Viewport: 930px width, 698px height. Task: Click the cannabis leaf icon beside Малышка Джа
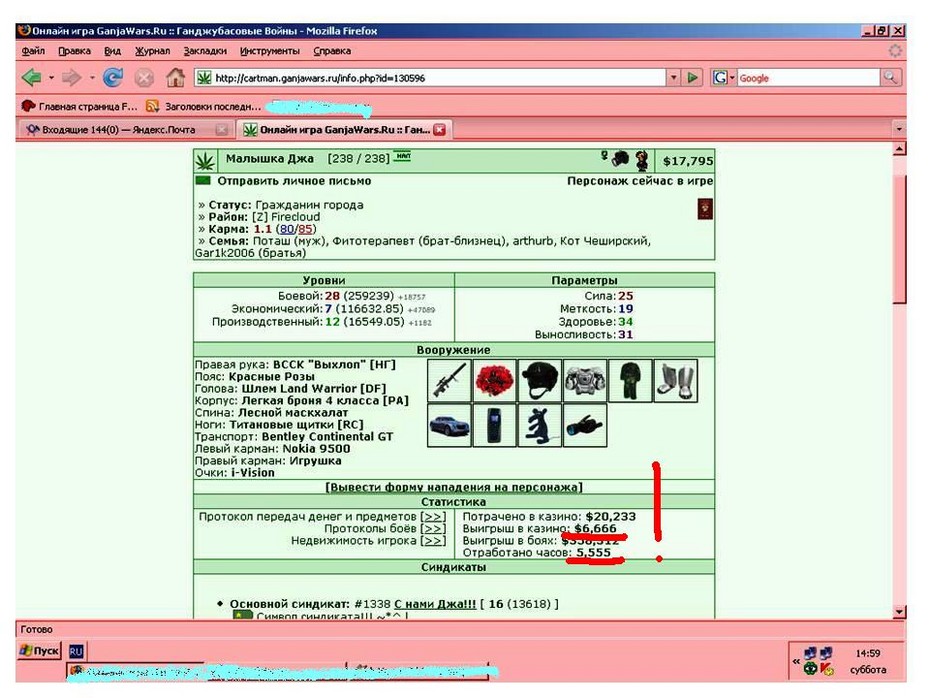click(x=205, y=160)
